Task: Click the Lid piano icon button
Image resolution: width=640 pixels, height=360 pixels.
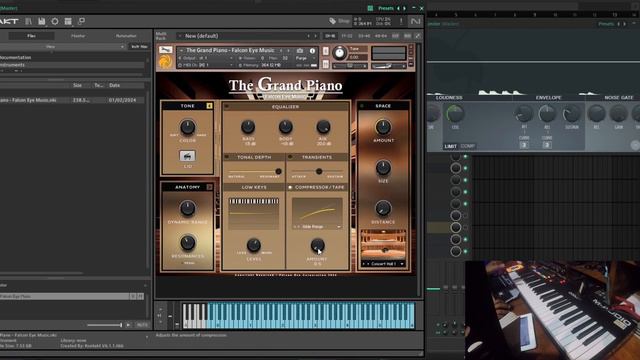Action: click(187, 156)
